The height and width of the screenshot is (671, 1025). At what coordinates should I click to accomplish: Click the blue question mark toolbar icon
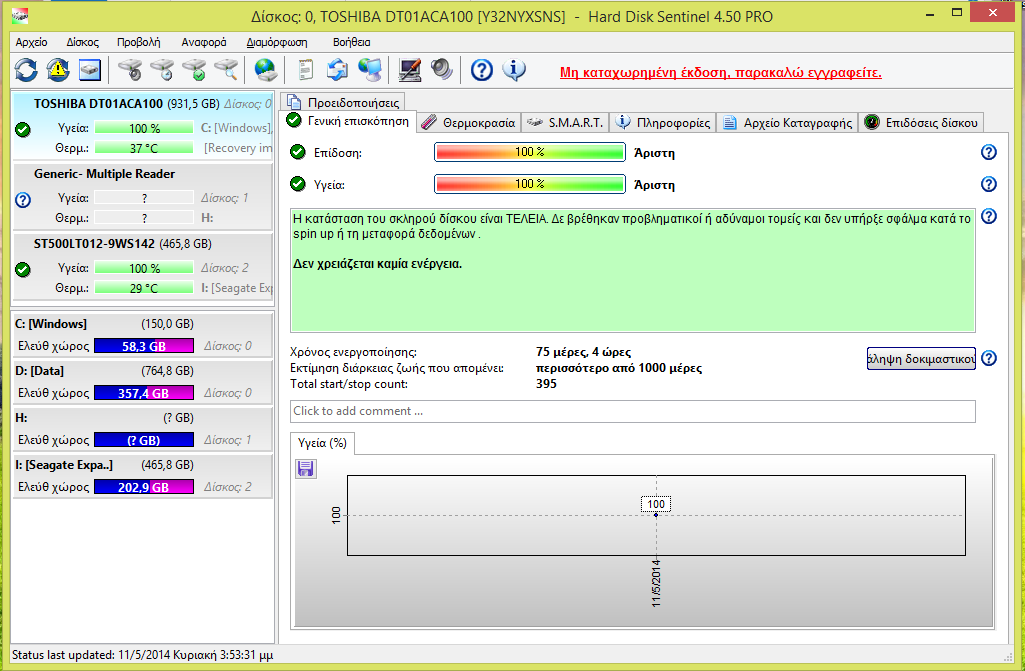tap(482, 69)
